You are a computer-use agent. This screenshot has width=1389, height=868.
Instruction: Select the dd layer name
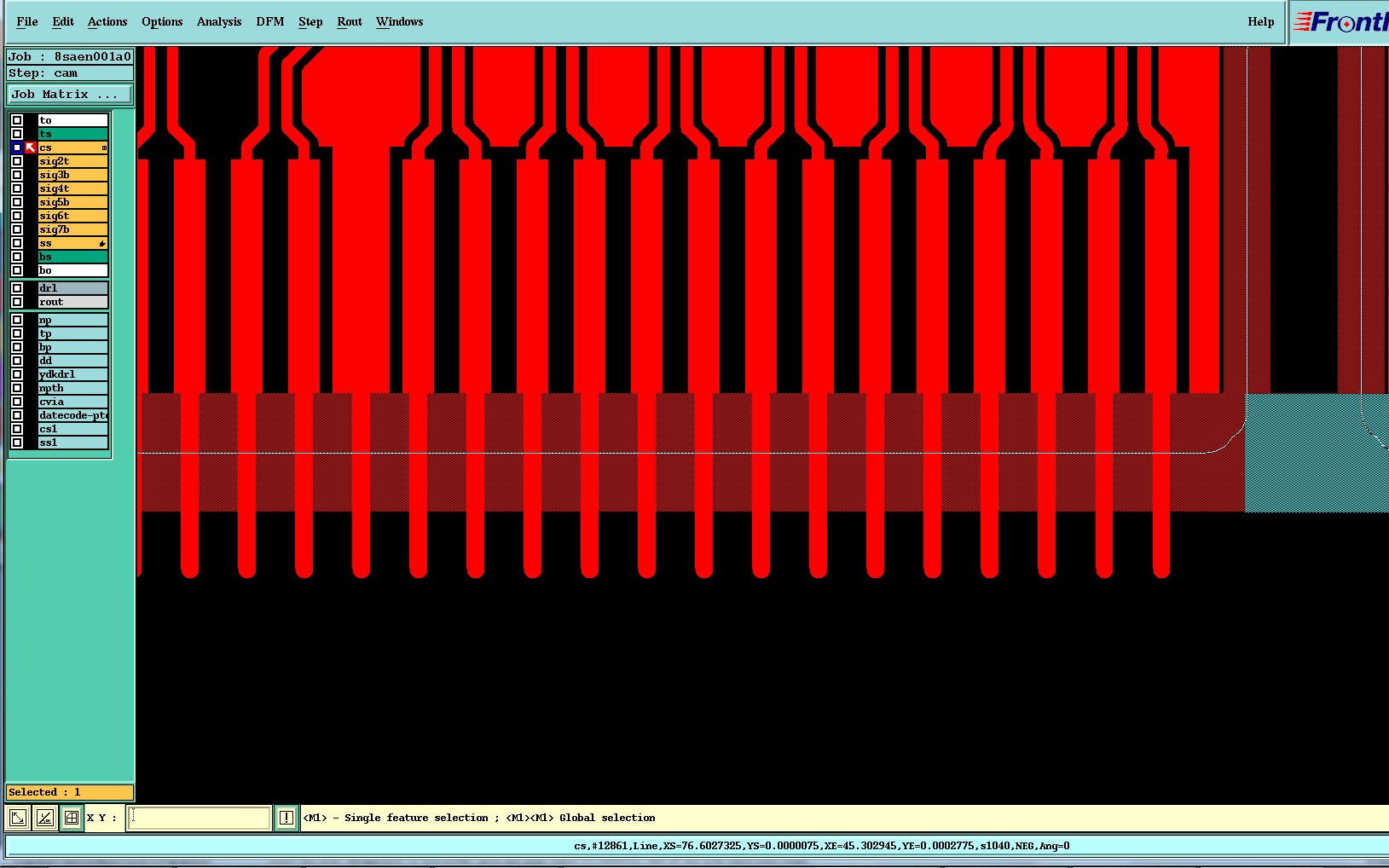tap(72, 361)
